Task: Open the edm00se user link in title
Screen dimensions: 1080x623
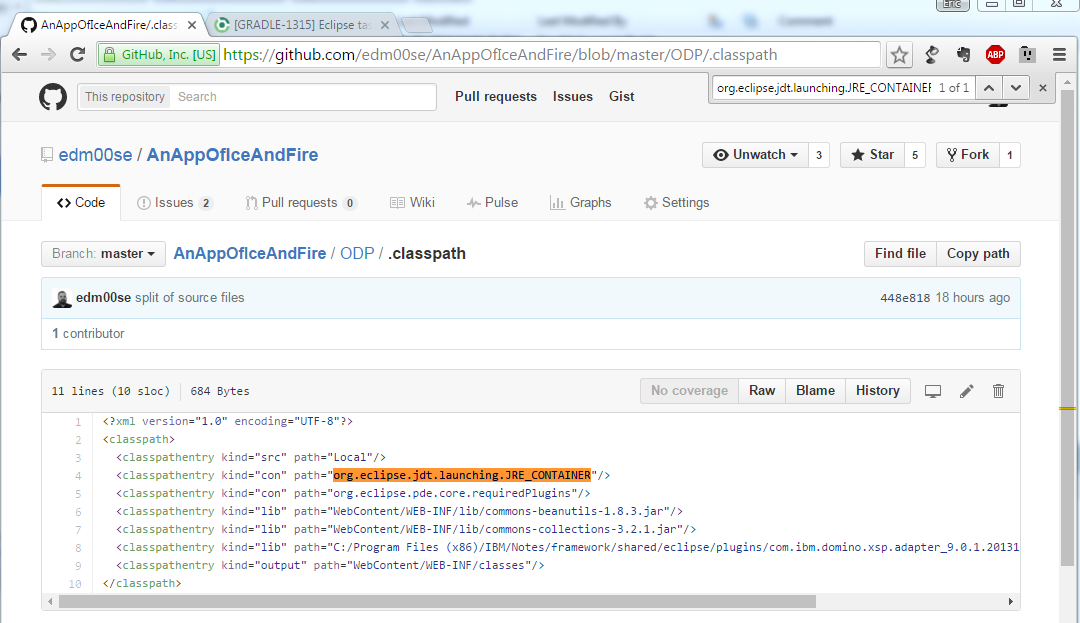Action: click(95, 155)
